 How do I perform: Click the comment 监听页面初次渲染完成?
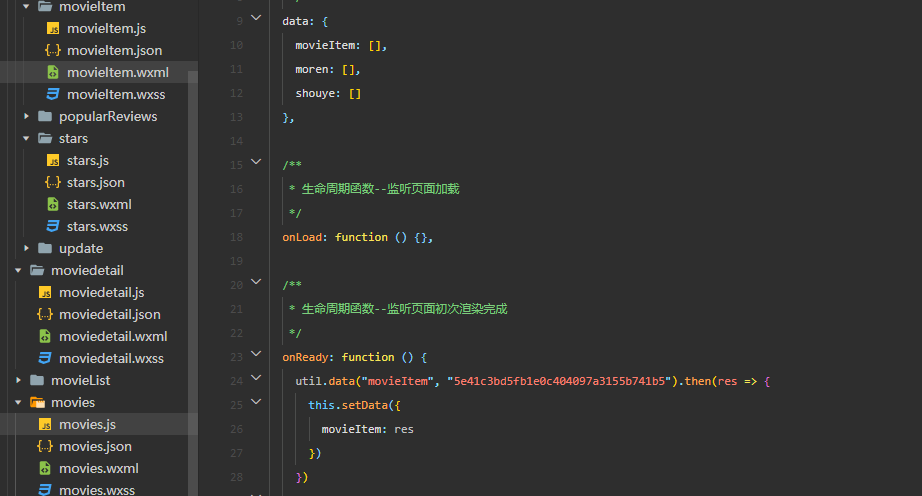(447, 309)
